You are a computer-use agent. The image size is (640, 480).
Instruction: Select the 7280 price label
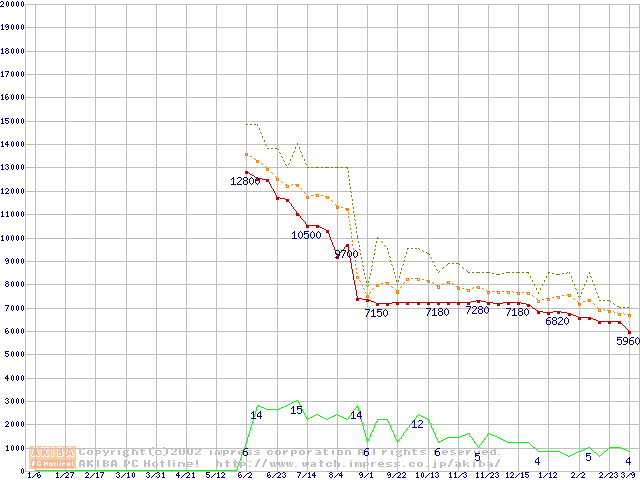pyautogui.click(x=477, y=311)
